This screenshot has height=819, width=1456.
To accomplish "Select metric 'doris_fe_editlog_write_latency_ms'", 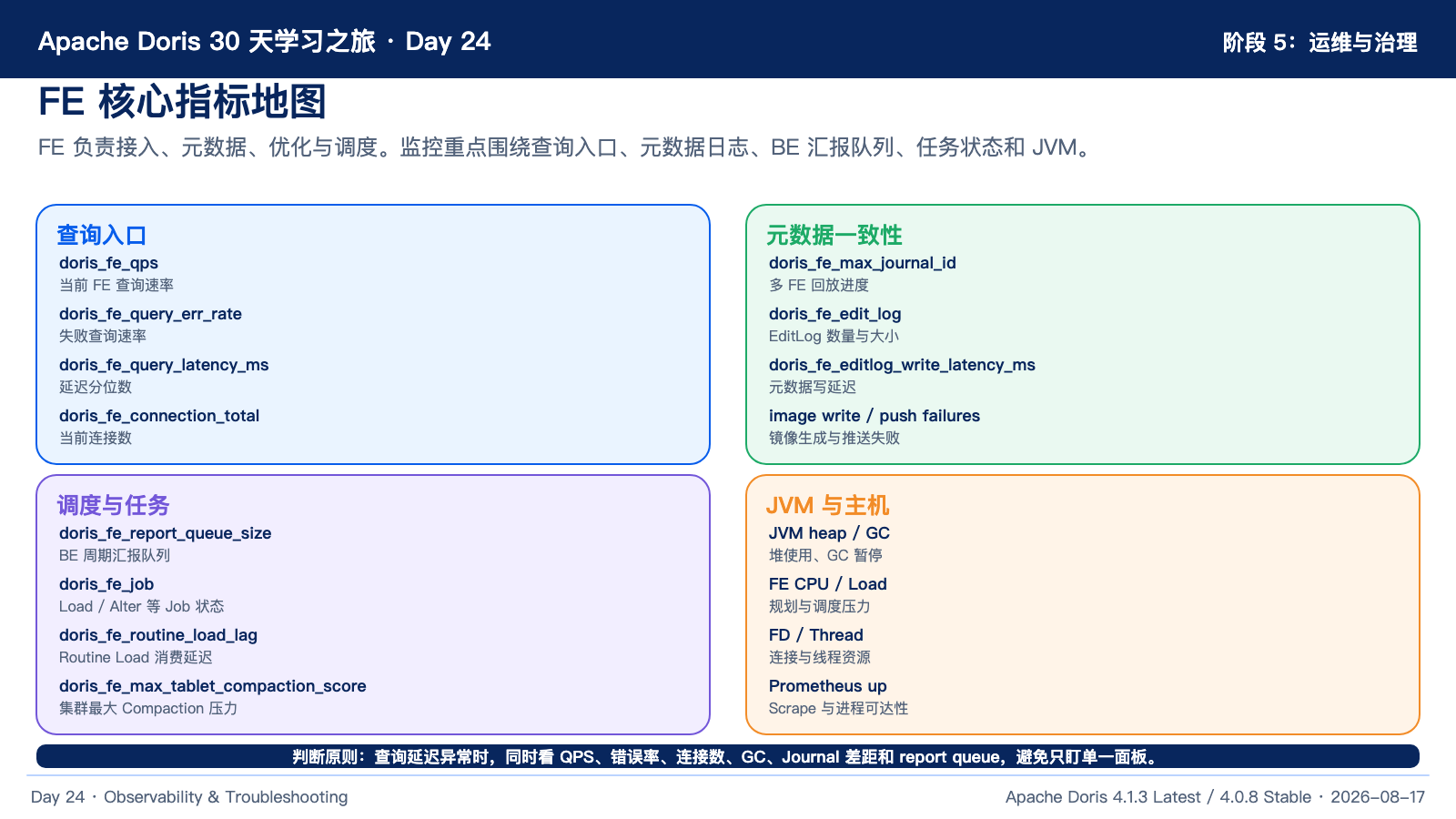I will click(902, 365).
